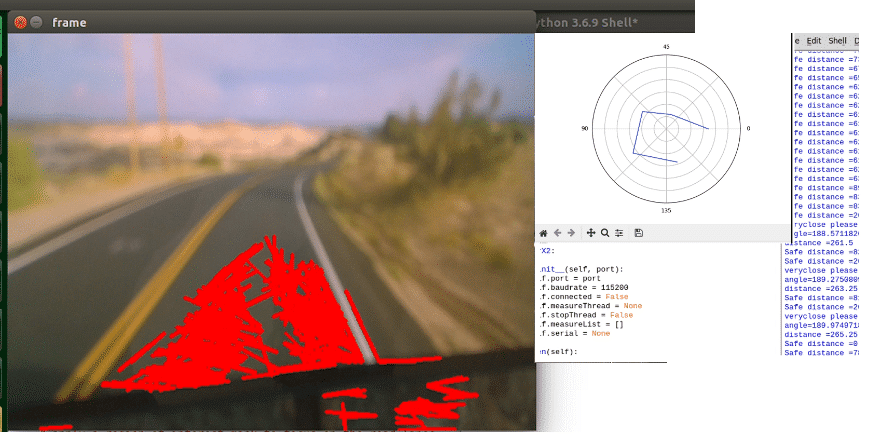Activate the Zoom magnifier tool
The image size is (881, 441).
coord(605,232)
